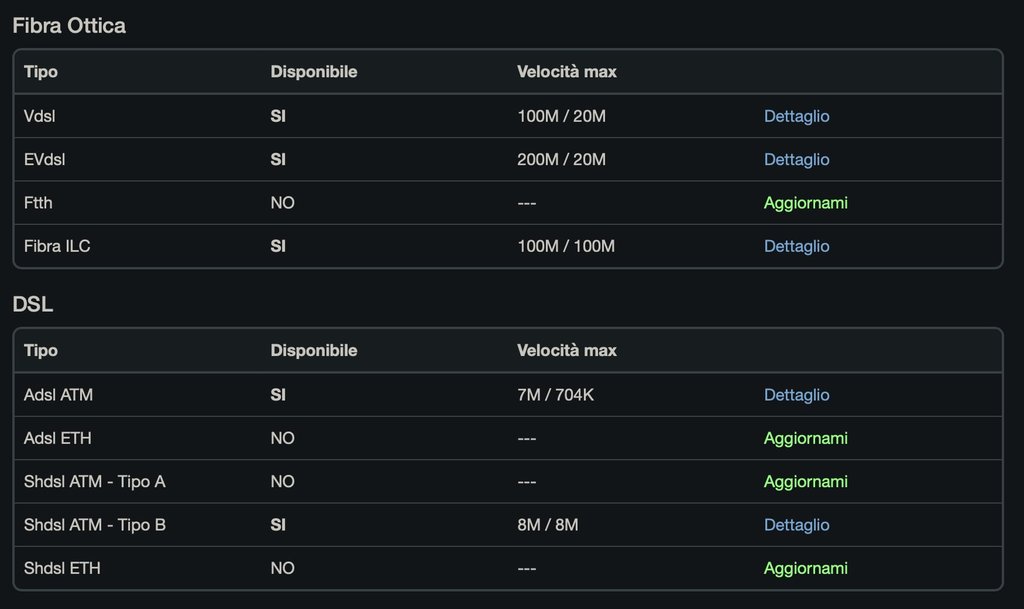This screenshot has width=1024, height=609.
Task: Open Dettaglio link for Fibra ILC
Action: coord(796,246)
